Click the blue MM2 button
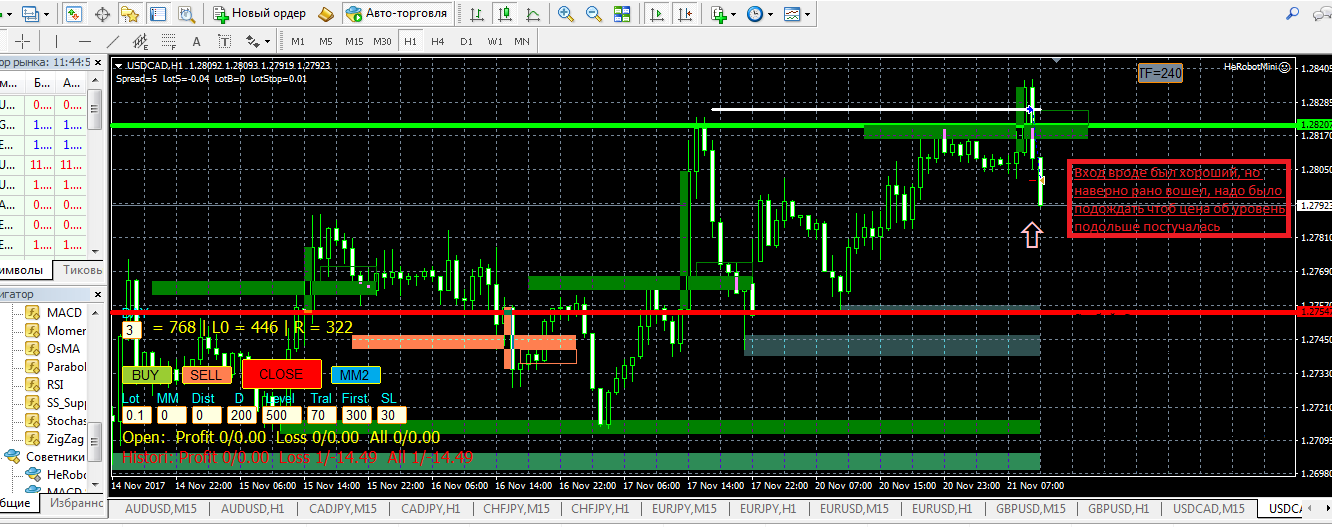1332x527 pixels. coord(355,375)
